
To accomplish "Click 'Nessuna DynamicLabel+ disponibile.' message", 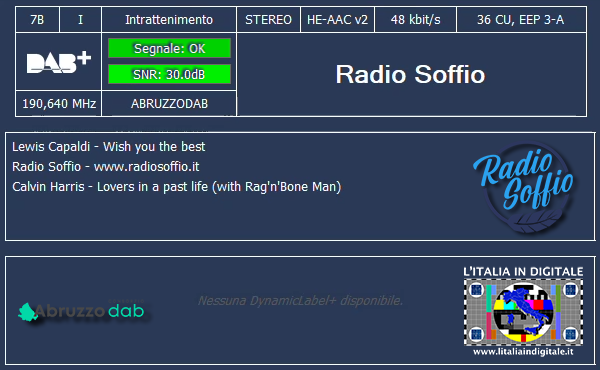I will 300,301.
